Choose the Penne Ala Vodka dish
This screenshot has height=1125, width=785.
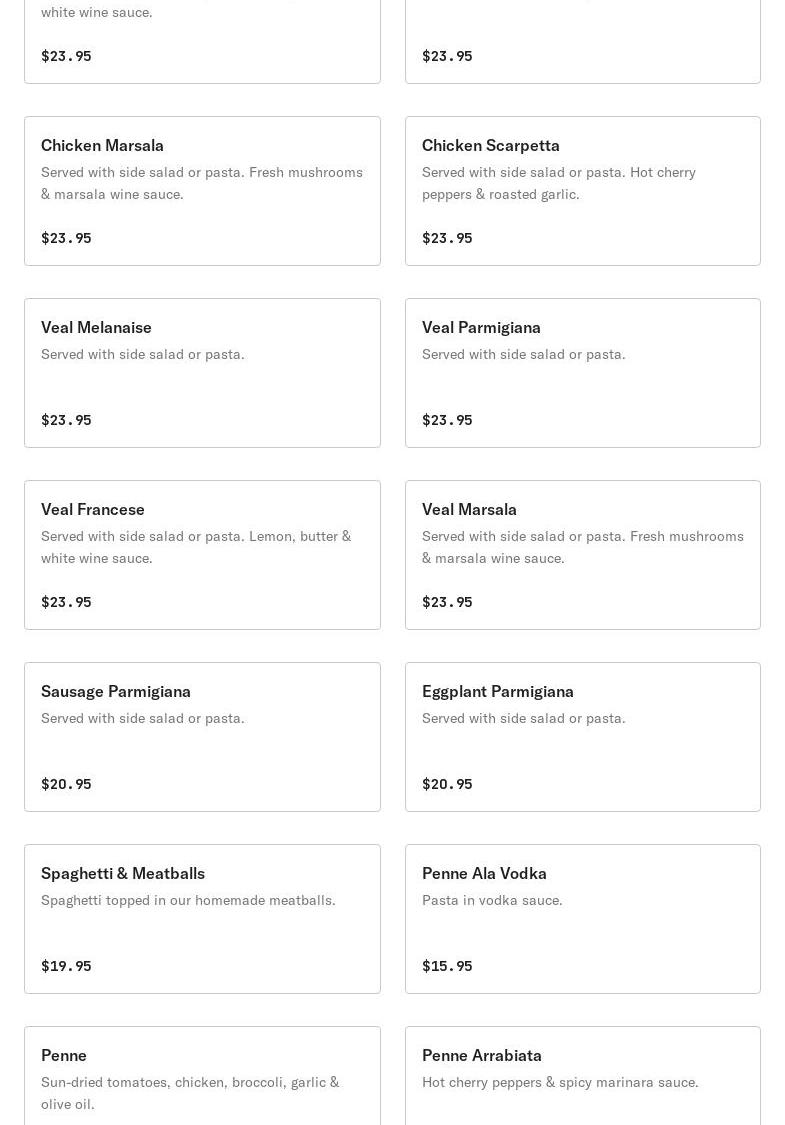(582, 919)
